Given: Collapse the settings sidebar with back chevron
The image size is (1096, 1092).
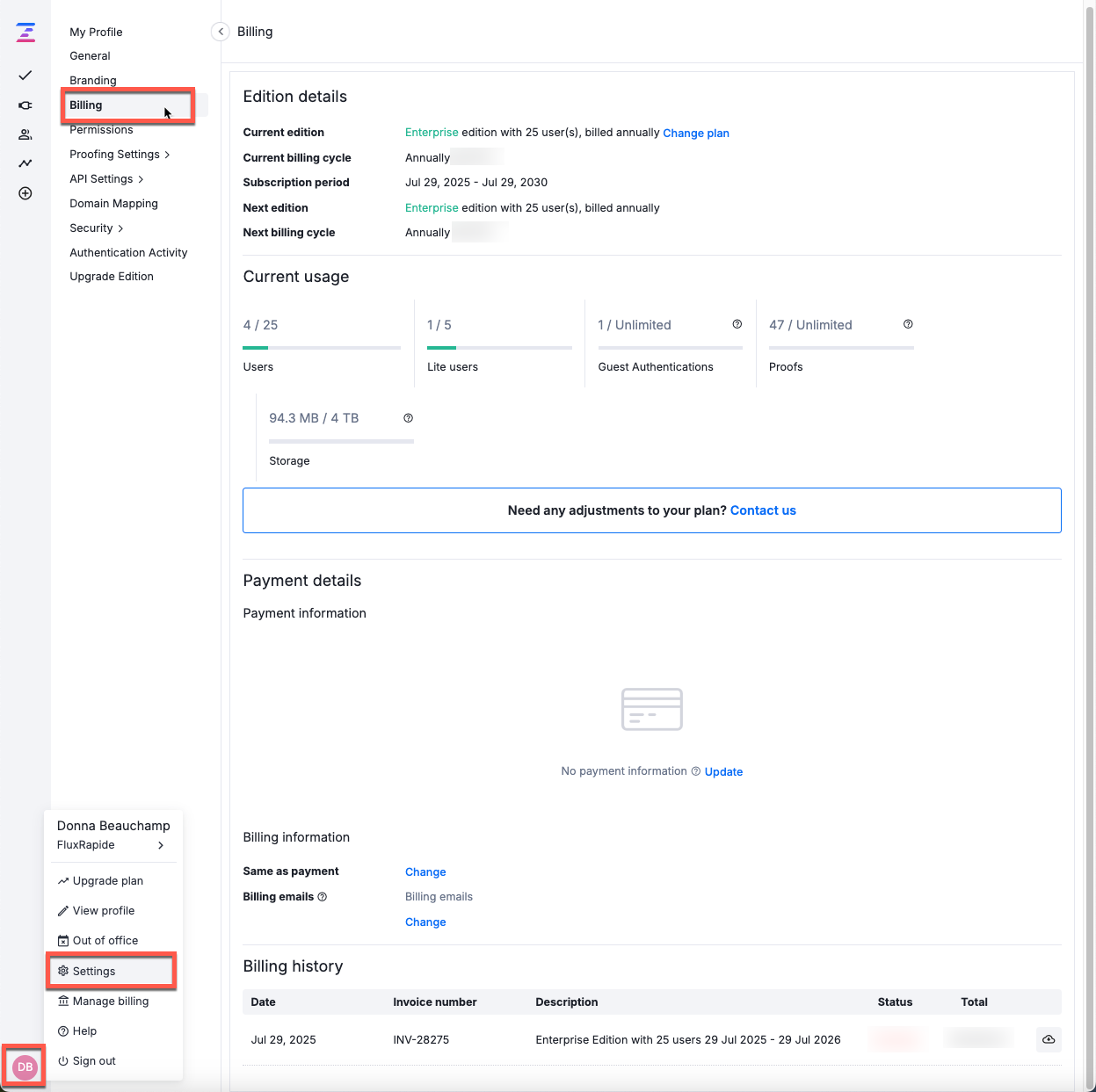Looking at the screenshot, I should point(221,32).
